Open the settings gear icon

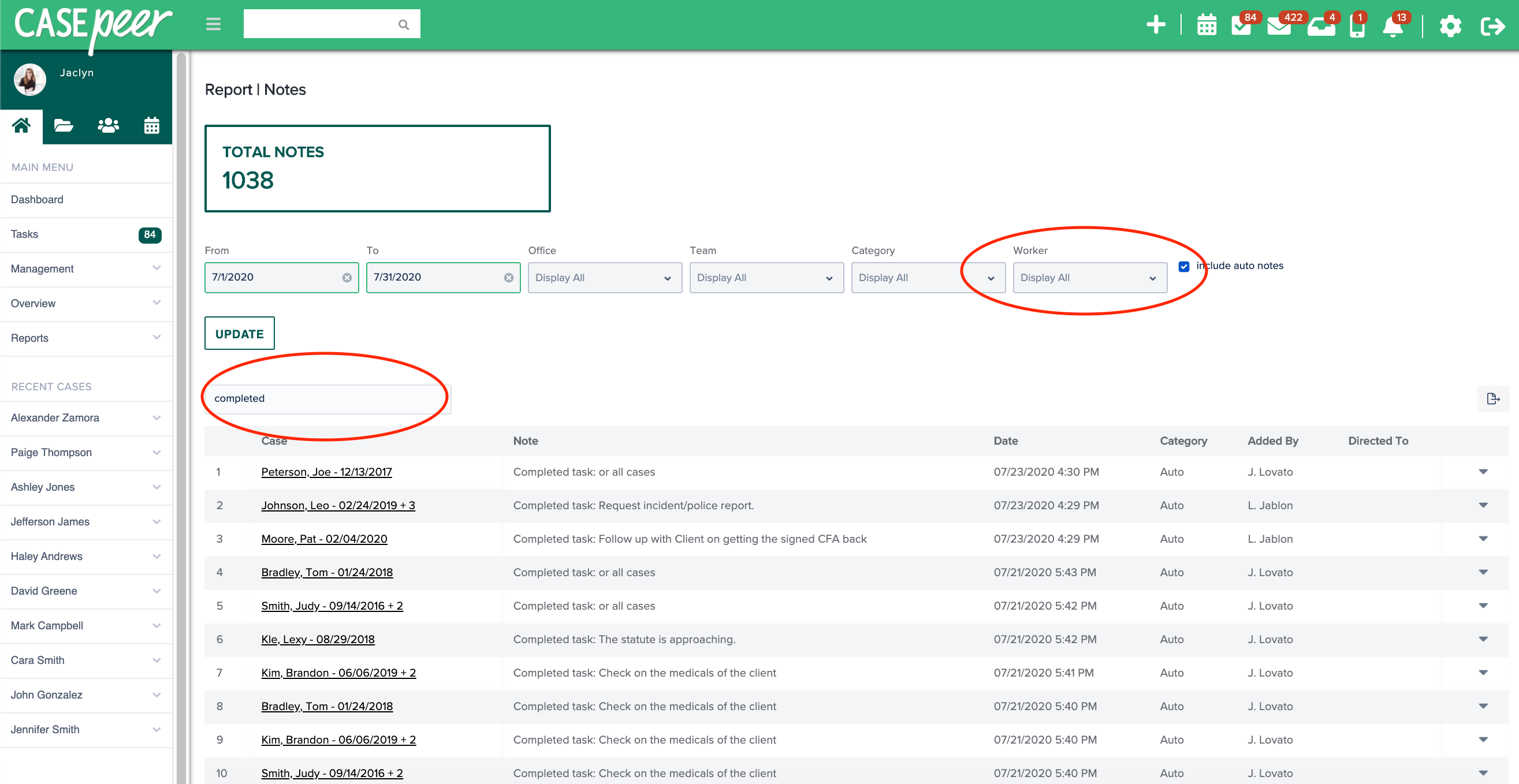[1450, 26]
